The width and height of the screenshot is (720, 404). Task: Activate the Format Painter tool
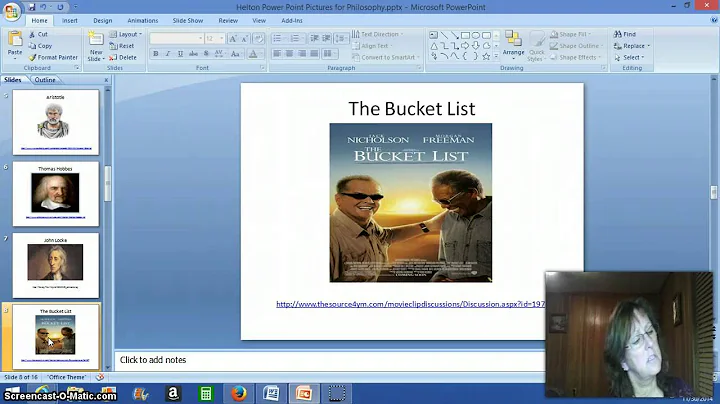53,57
